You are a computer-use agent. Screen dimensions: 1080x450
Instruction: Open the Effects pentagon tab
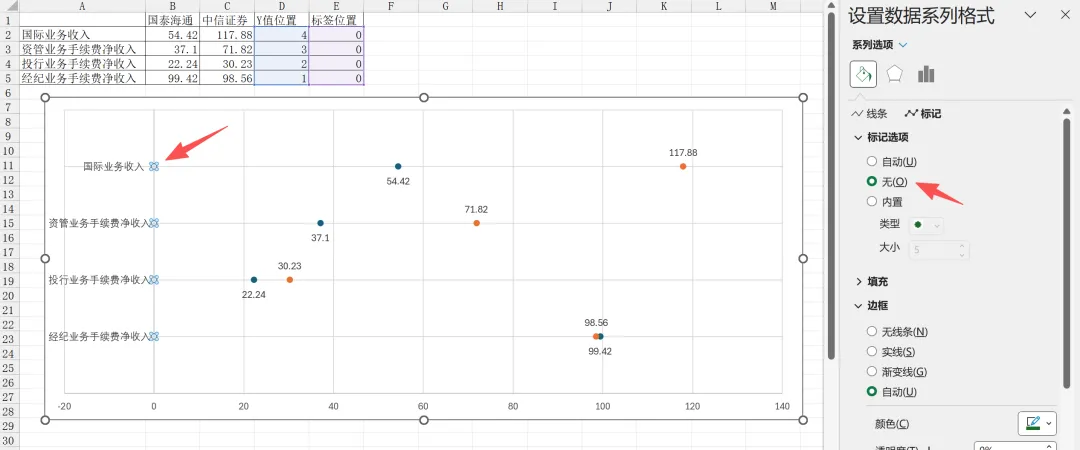click(895, 74)
